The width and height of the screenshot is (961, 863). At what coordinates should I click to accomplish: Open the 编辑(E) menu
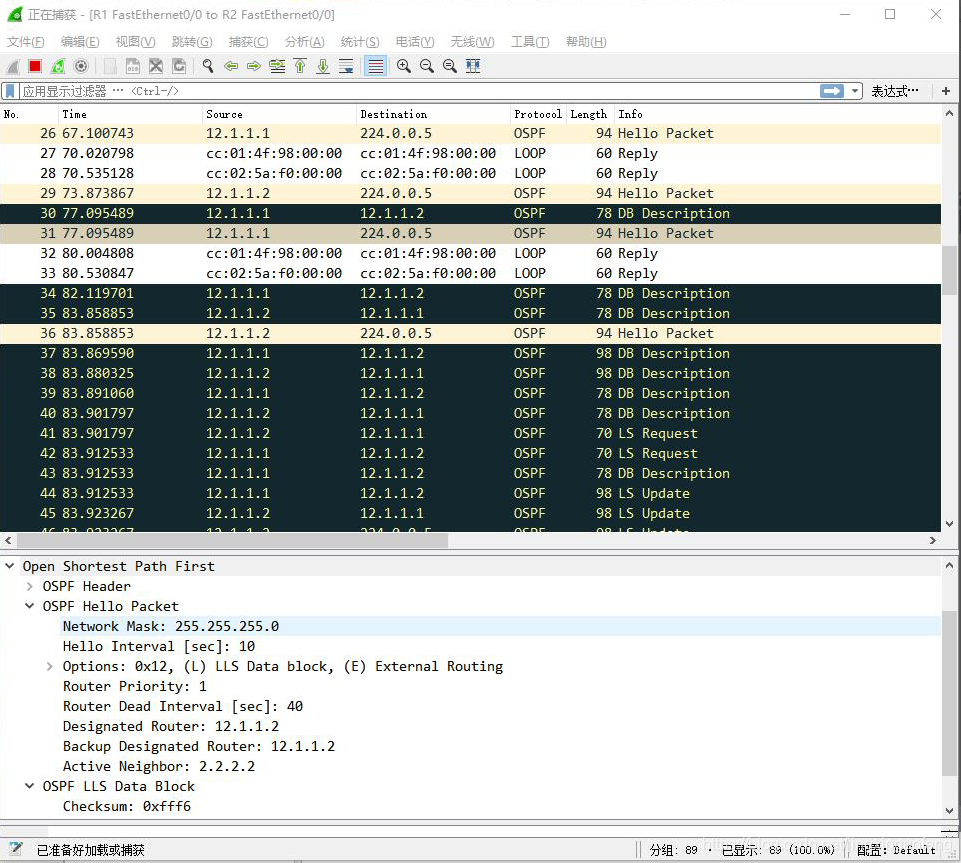click(x=80, y=42)
